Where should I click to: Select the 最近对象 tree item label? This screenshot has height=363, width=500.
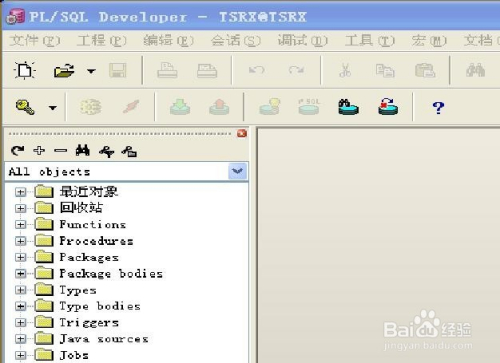point(89,192)
